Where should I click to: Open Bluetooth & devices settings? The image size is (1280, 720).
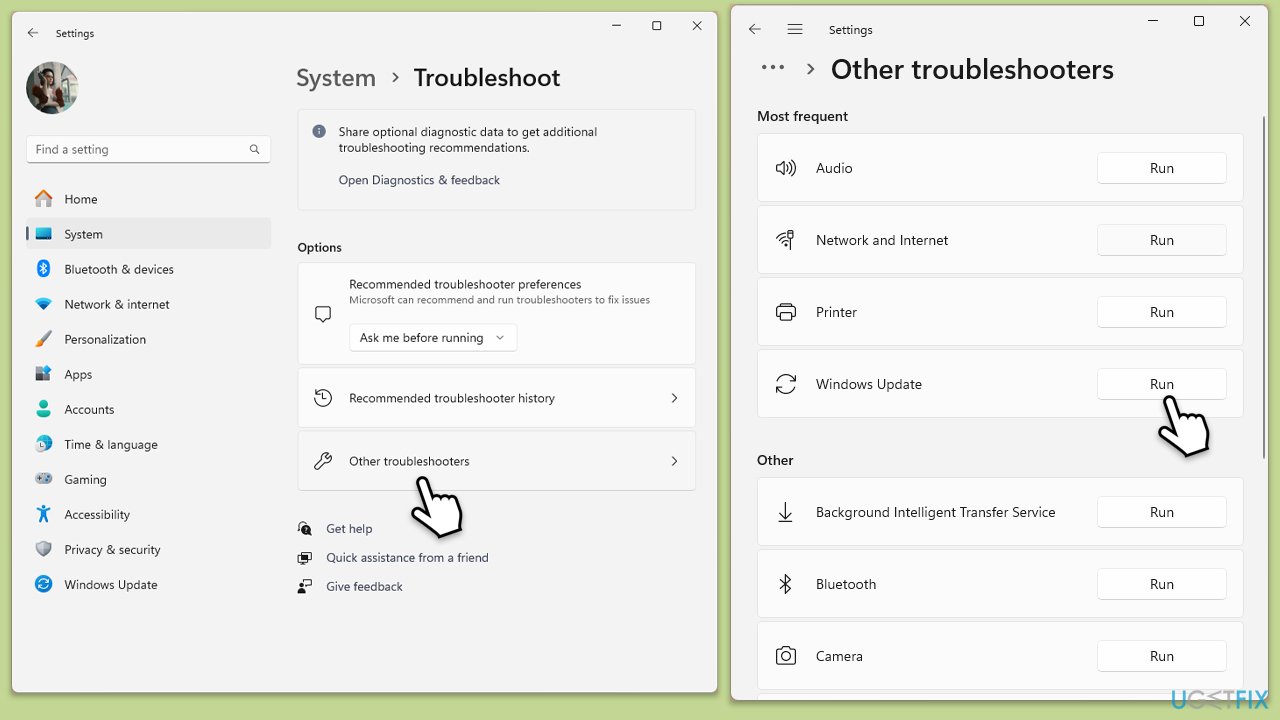(x=148, y=269)
